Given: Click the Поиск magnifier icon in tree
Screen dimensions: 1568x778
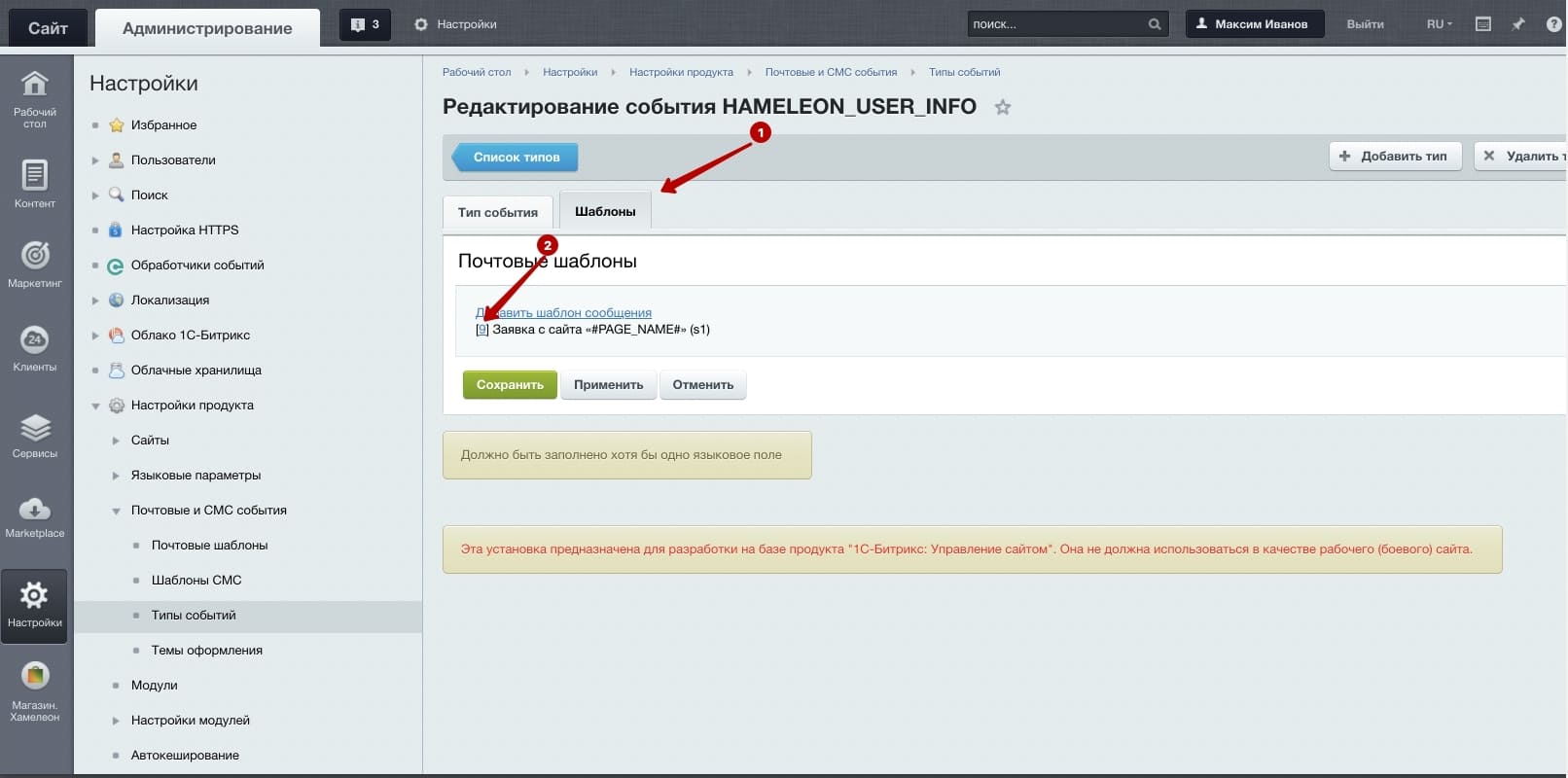Looking at the screenshot, I should pos(117,194).
